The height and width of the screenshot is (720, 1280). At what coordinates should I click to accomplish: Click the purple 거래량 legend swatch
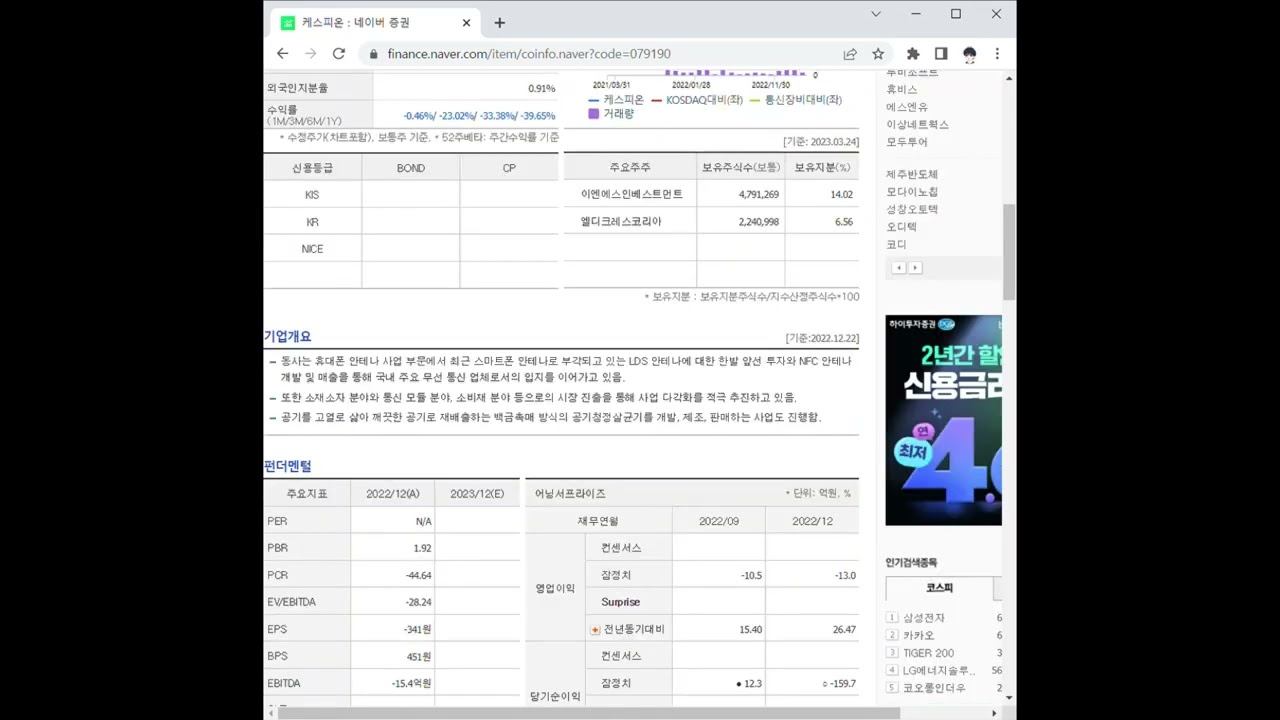pos(594,114)
